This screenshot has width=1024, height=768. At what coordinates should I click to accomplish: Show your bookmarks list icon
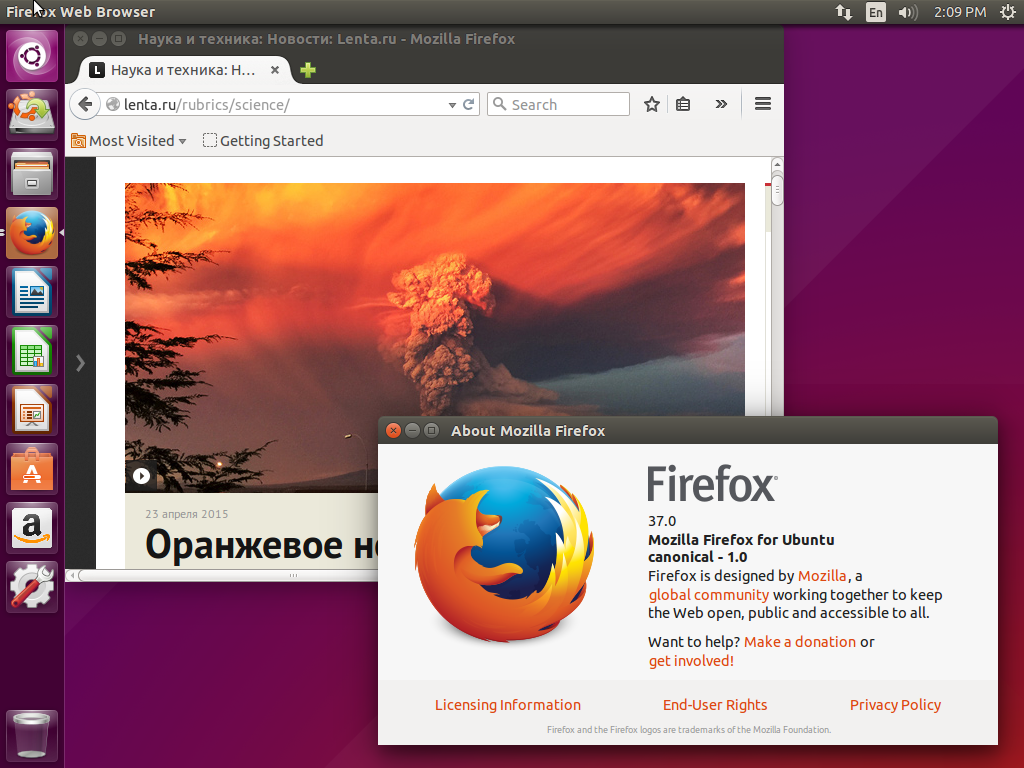point(683,104)
